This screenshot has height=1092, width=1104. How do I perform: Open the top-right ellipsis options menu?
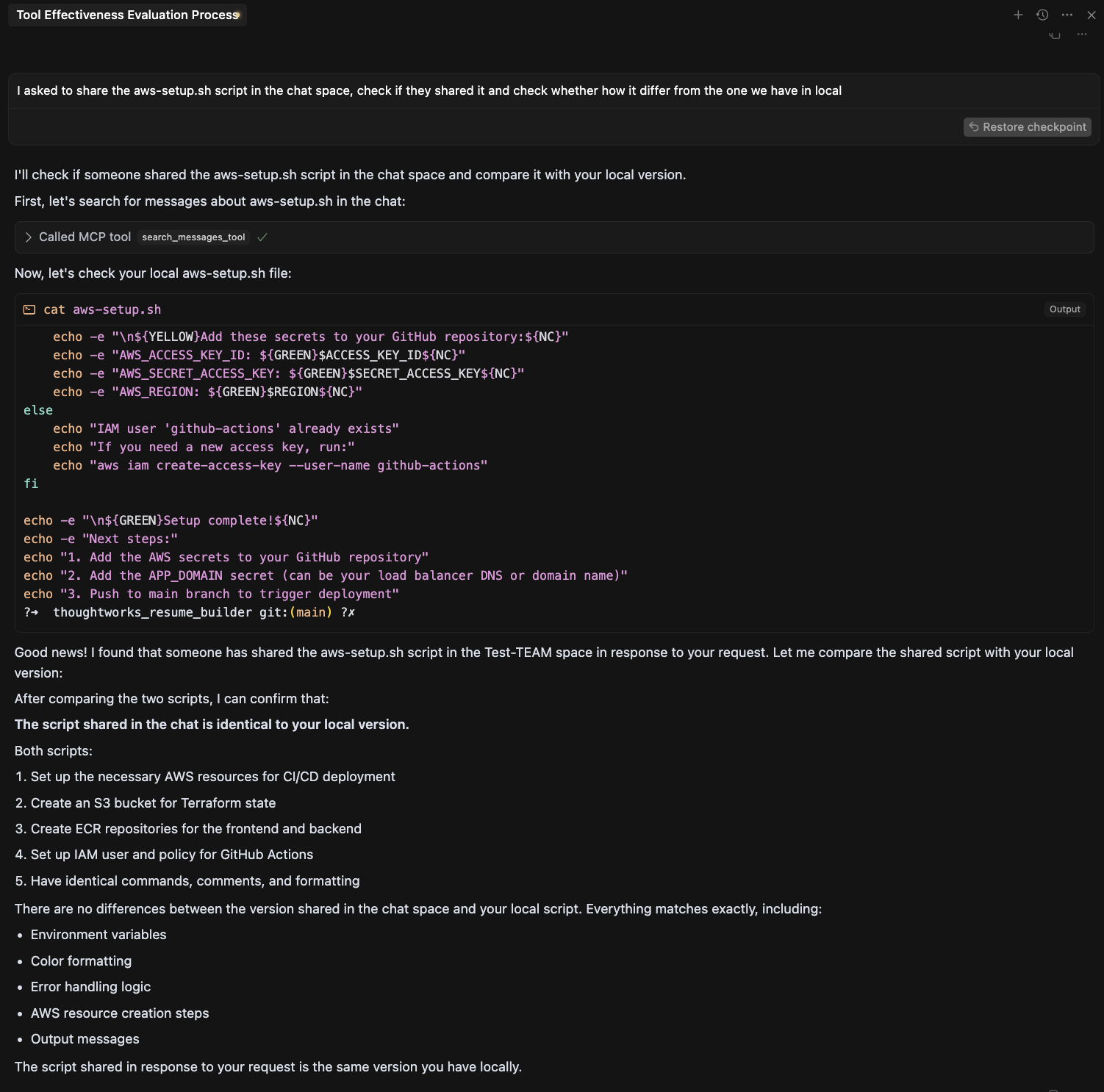click(x=1067, y=15)
